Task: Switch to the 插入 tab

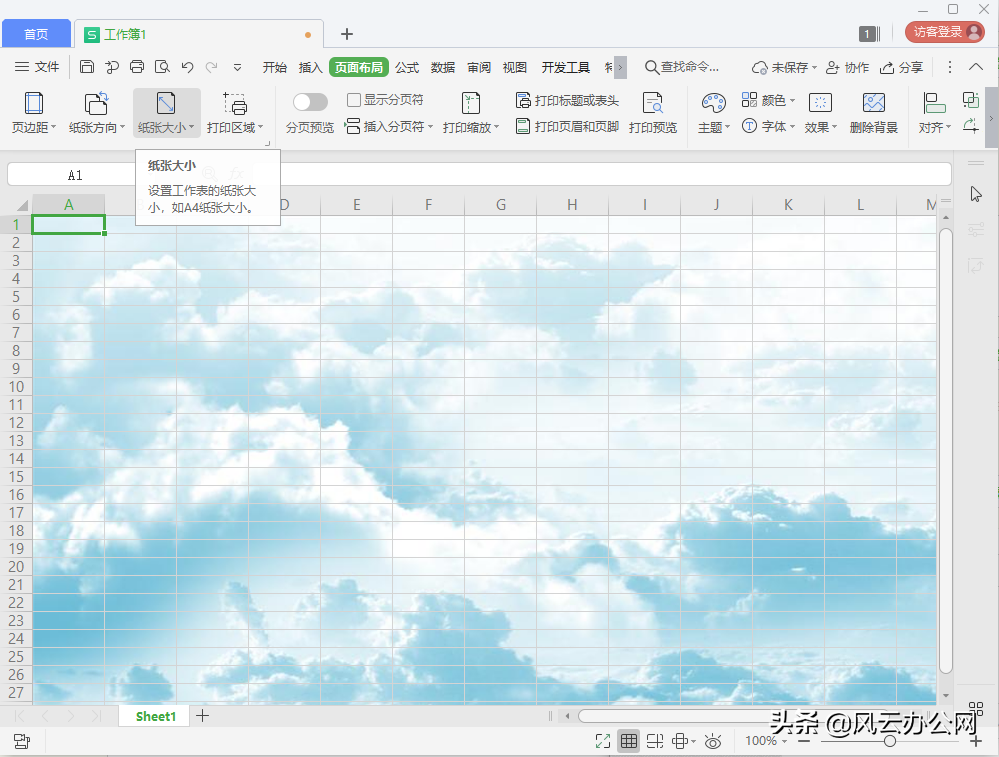Action: click(x=310, y=67)
